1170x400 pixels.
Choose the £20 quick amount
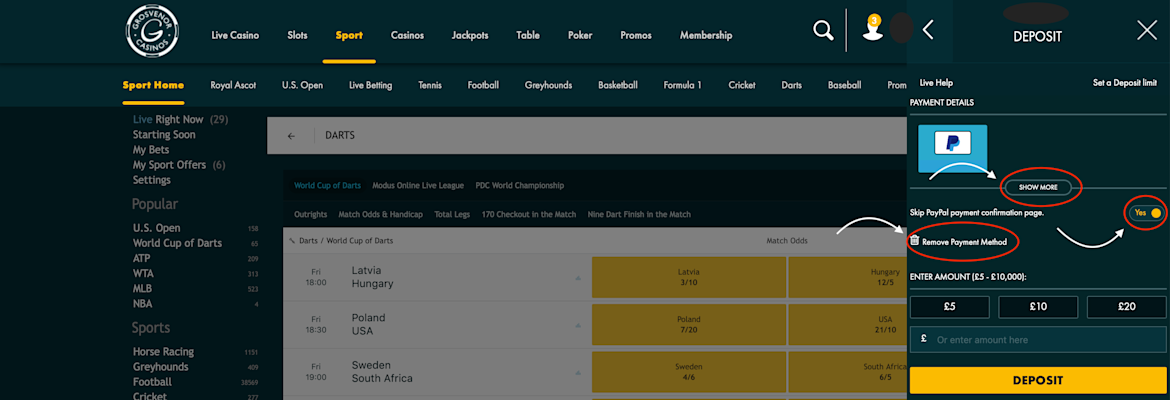click(x=1126, y=307)
